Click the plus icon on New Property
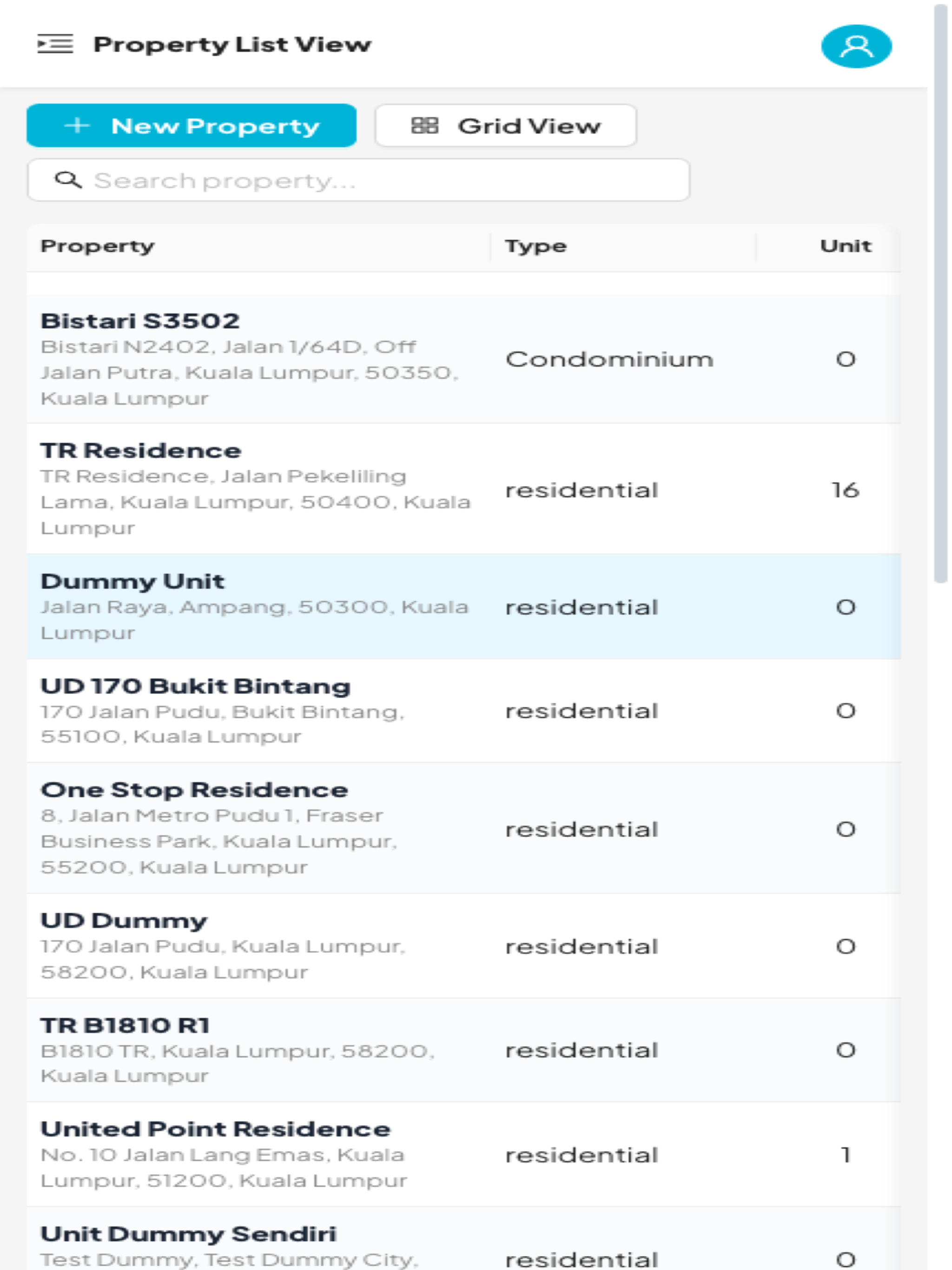This screenshot has height=1270, width=952. pos(77,125)
